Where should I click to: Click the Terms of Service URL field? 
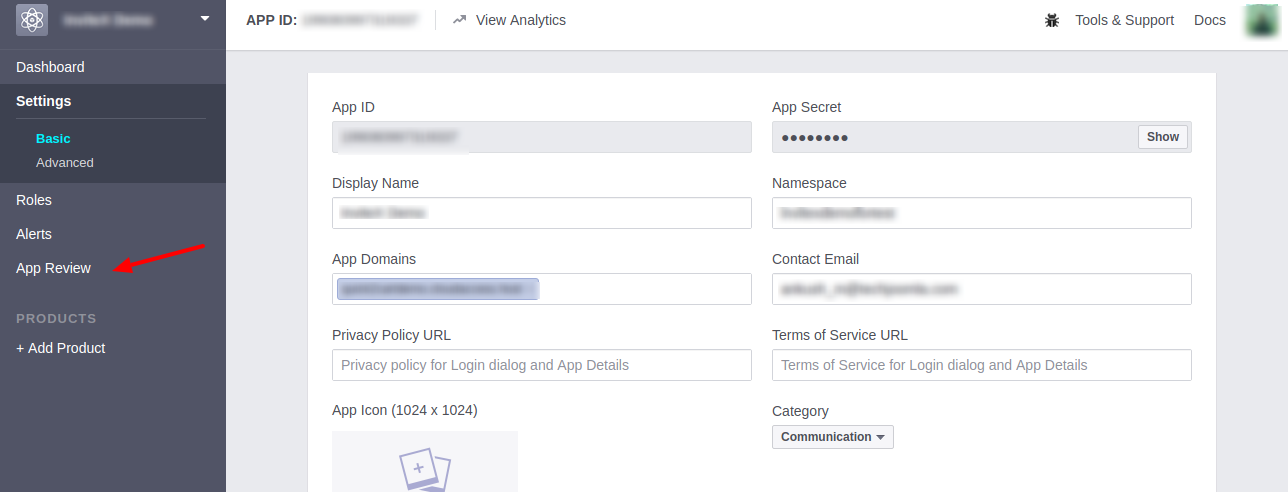pyautogui.click(x=981, y=365)
